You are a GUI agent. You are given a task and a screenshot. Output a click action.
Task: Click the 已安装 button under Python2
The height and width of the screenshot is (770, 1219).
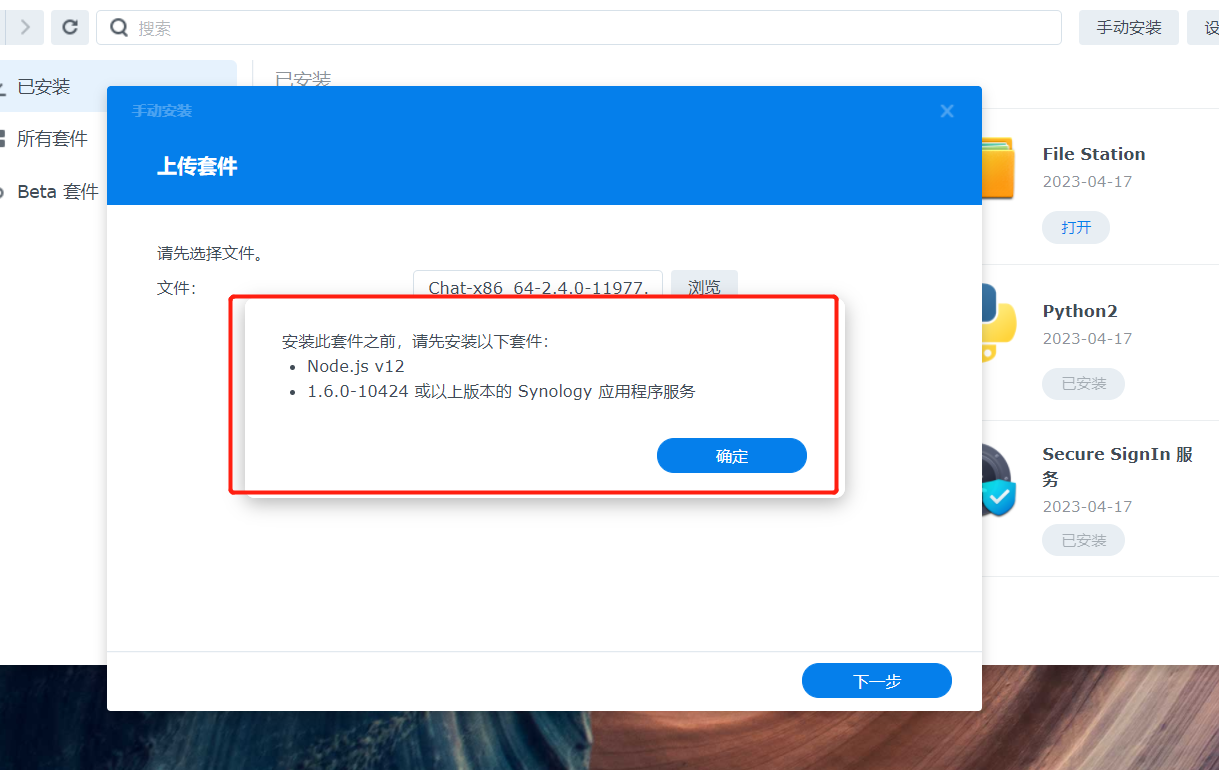(1084, 383)
